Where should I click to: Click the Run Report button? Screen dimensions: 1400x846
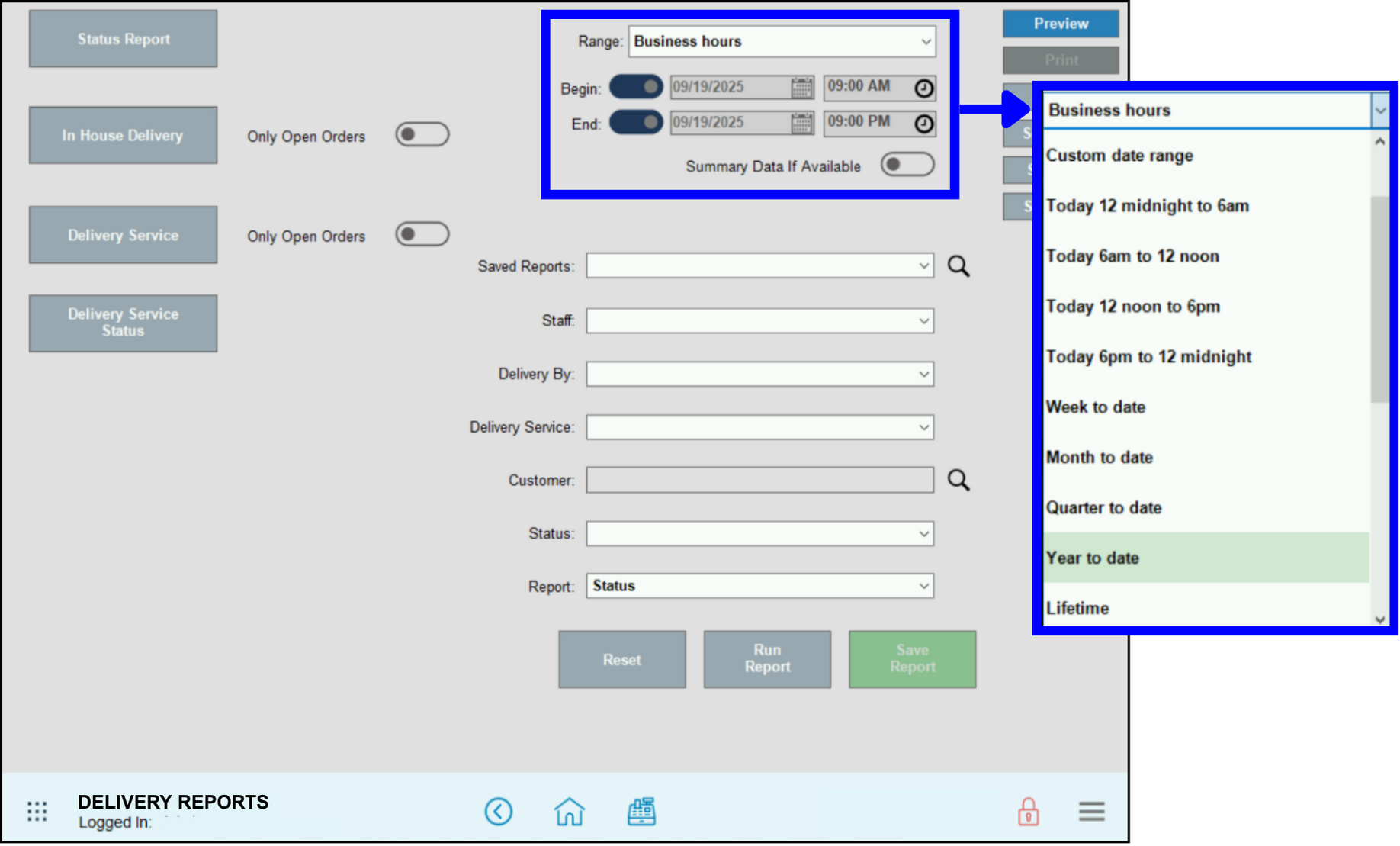767,659
